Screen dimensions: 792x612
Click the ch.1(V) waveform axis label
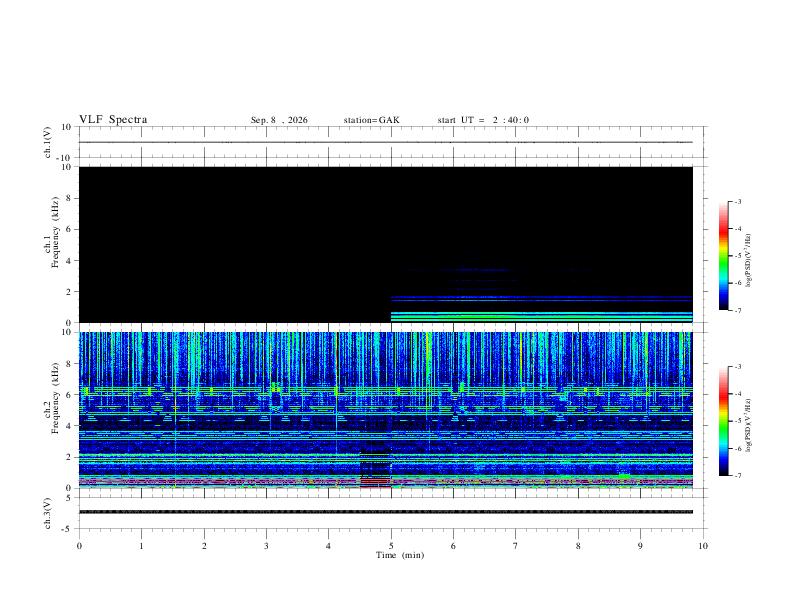[x=47, y=142]
